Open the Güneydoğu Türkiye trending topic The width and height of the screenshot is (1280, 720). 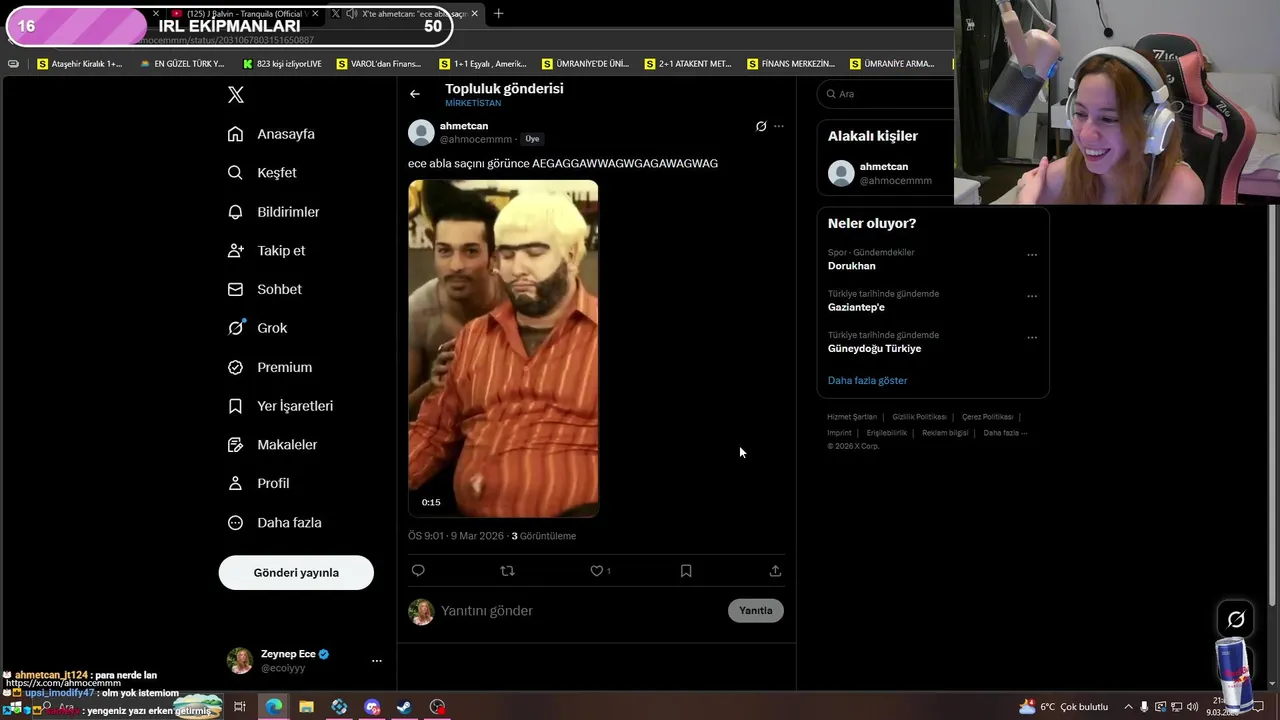point(875,349)
